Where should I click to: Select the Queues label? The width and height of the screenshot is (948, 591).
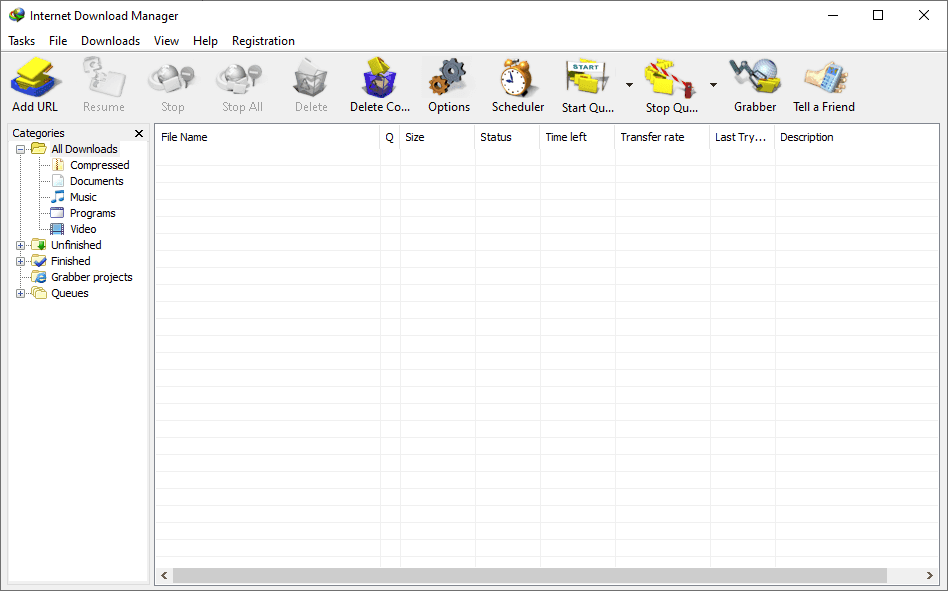pos(70,293)
